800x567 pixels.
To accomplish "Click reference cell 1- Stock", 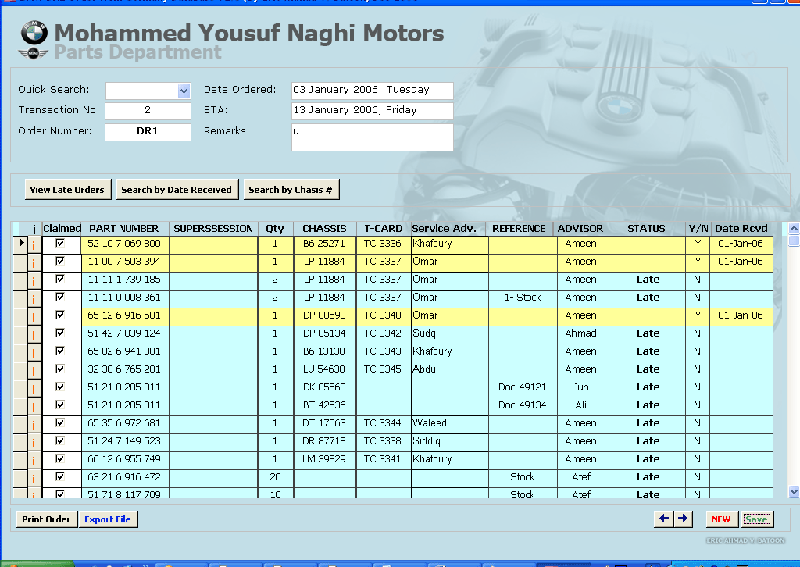I will point(522,297).
